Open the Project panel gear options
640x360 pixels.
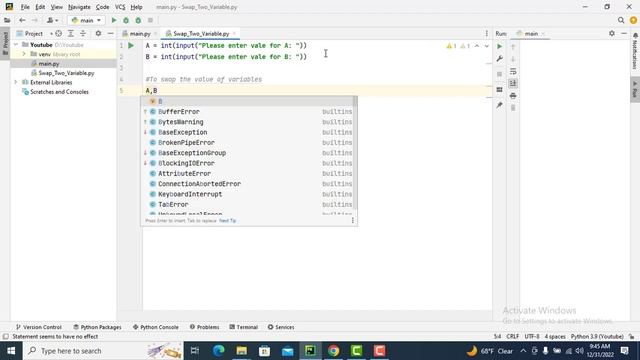[98, 33]
